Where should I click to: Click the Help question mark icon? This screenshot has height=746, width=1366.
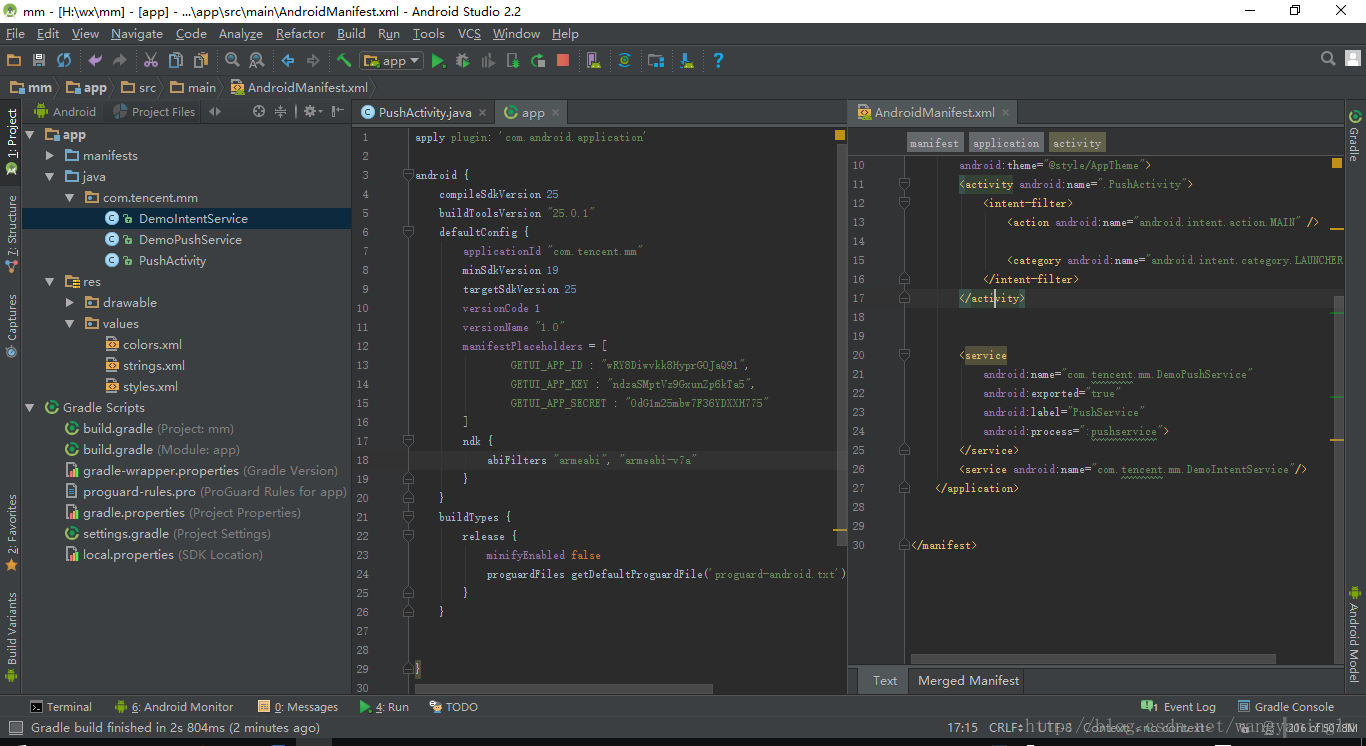[x=718, y=60]
